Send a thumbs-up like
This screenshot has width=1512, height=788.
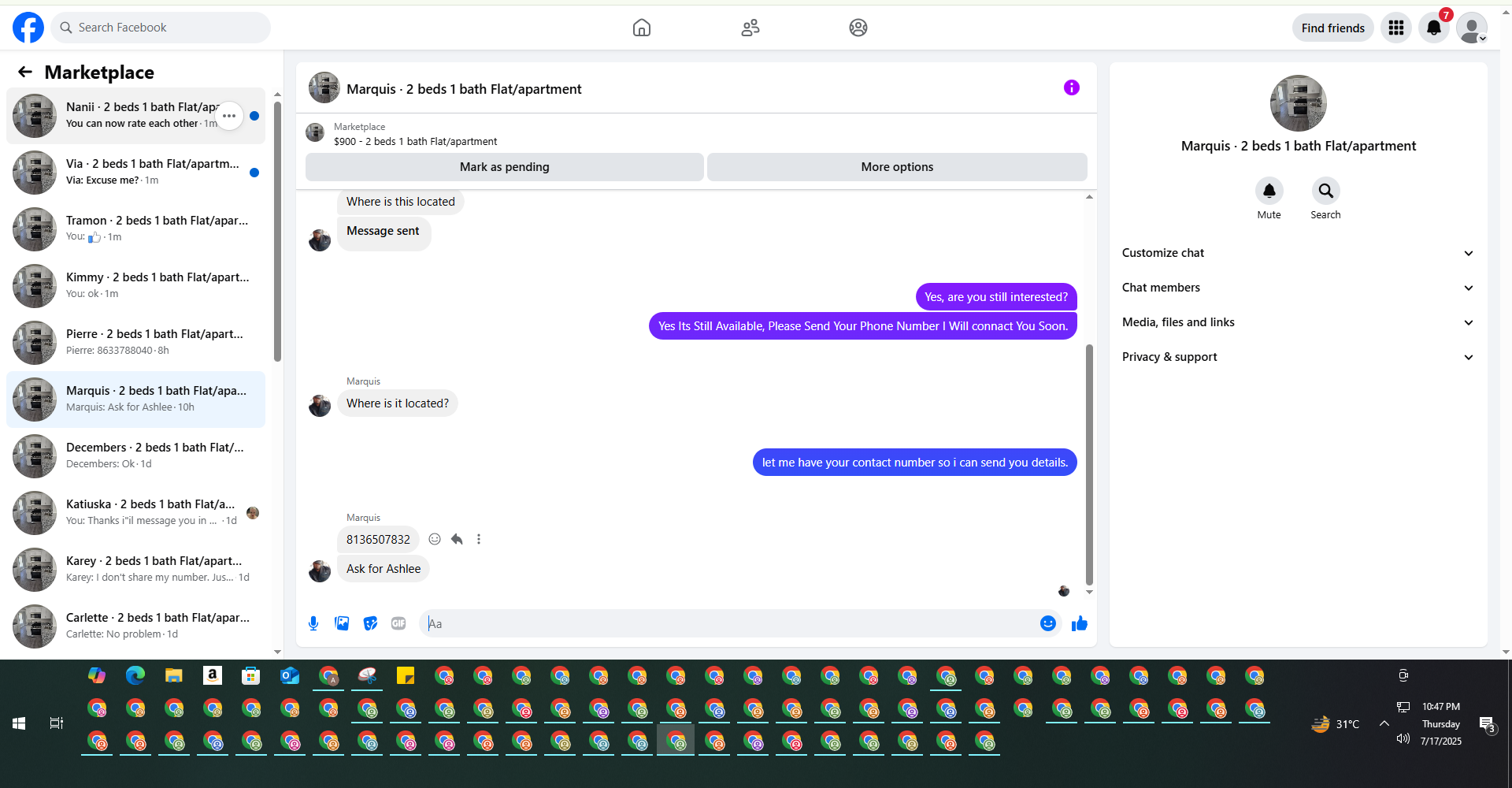point(1080,623)
